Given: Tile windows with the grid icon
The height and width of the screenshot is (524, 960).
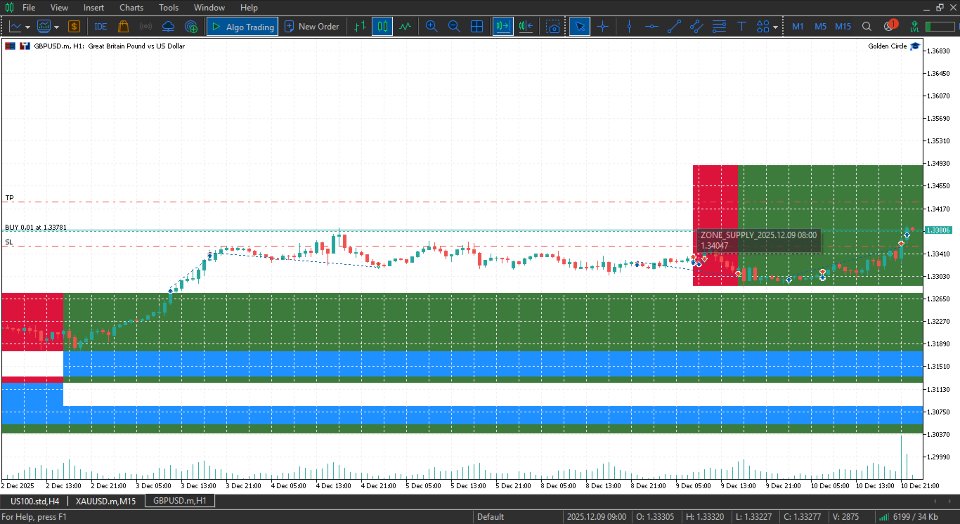Looking at the screenshot, I should [477, 26].
